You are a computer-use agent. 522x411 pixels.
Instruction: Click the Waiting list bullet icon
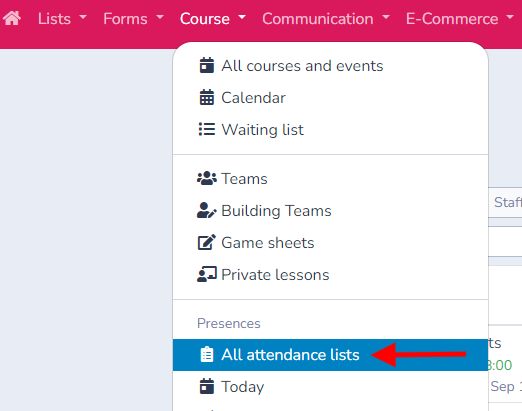(x=207, y=129)
